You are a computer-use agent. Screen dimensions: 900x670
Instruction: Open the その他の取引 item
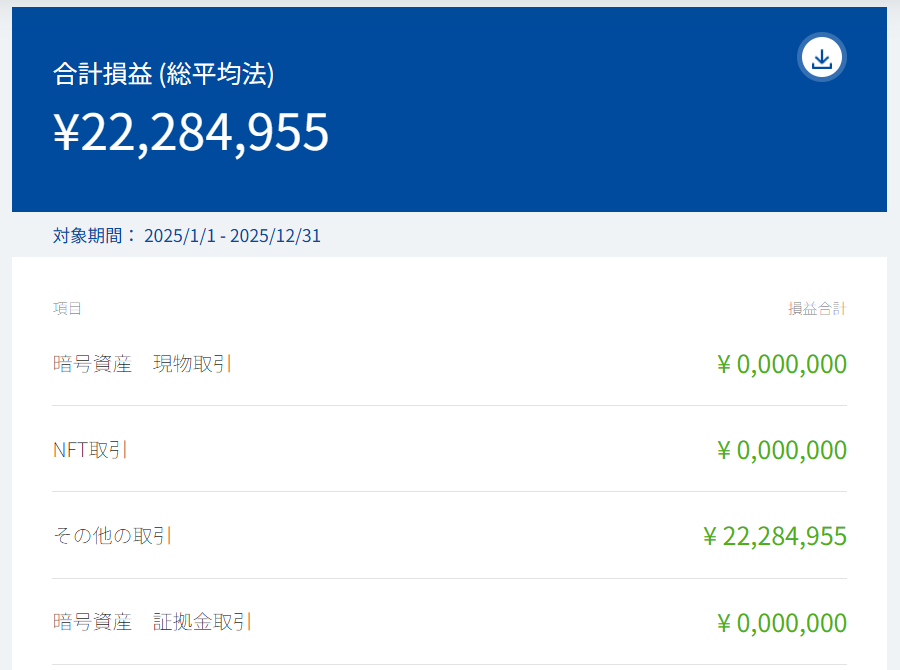111,536
